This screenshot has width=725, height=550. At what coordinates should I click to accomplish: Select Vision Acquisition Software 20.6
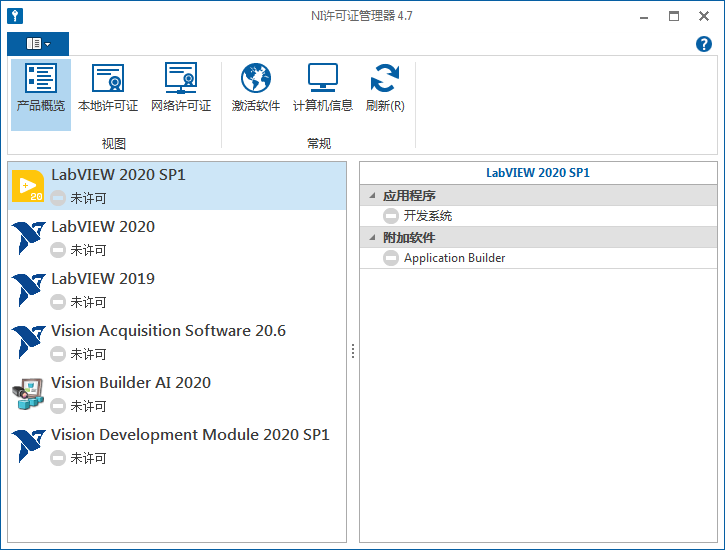coord(177,342)
